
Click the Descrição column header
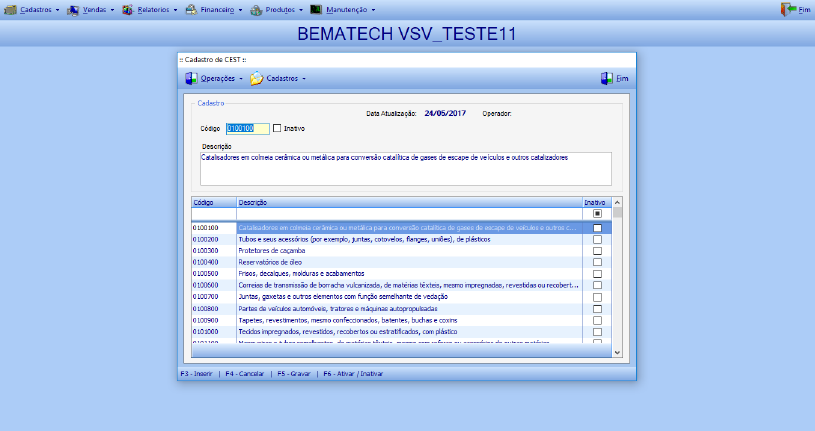pyautogui.click(x=410, y=202)
